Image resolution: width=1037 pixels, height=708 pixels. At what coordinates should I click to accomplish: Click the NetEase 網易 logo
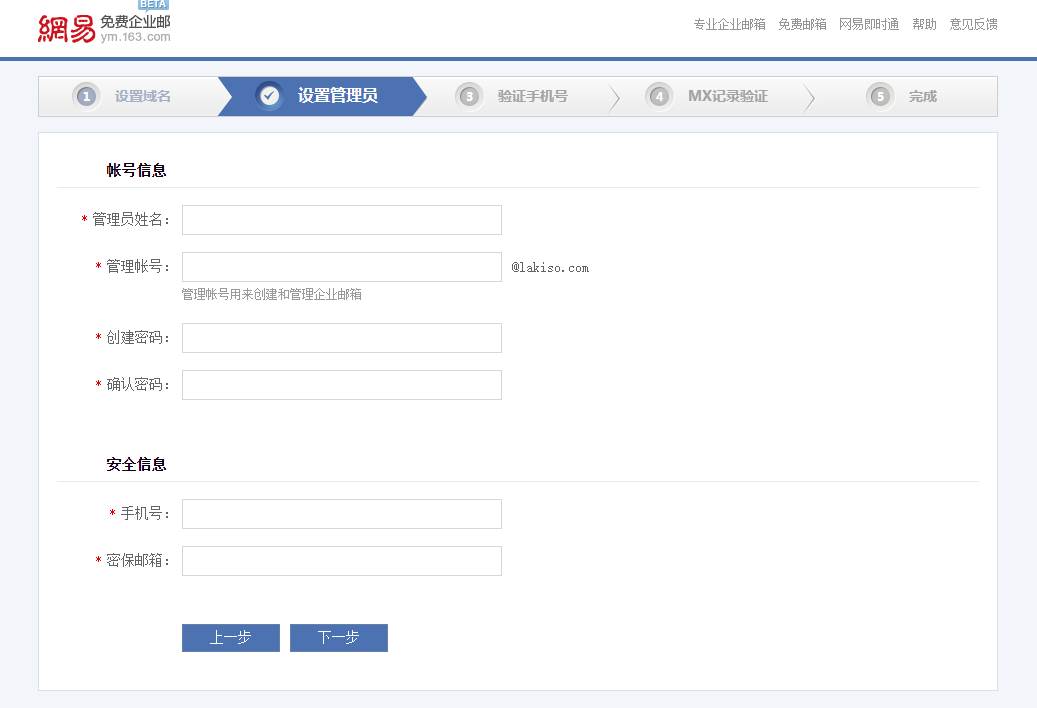pyautogui.click(x=67, y=29)
